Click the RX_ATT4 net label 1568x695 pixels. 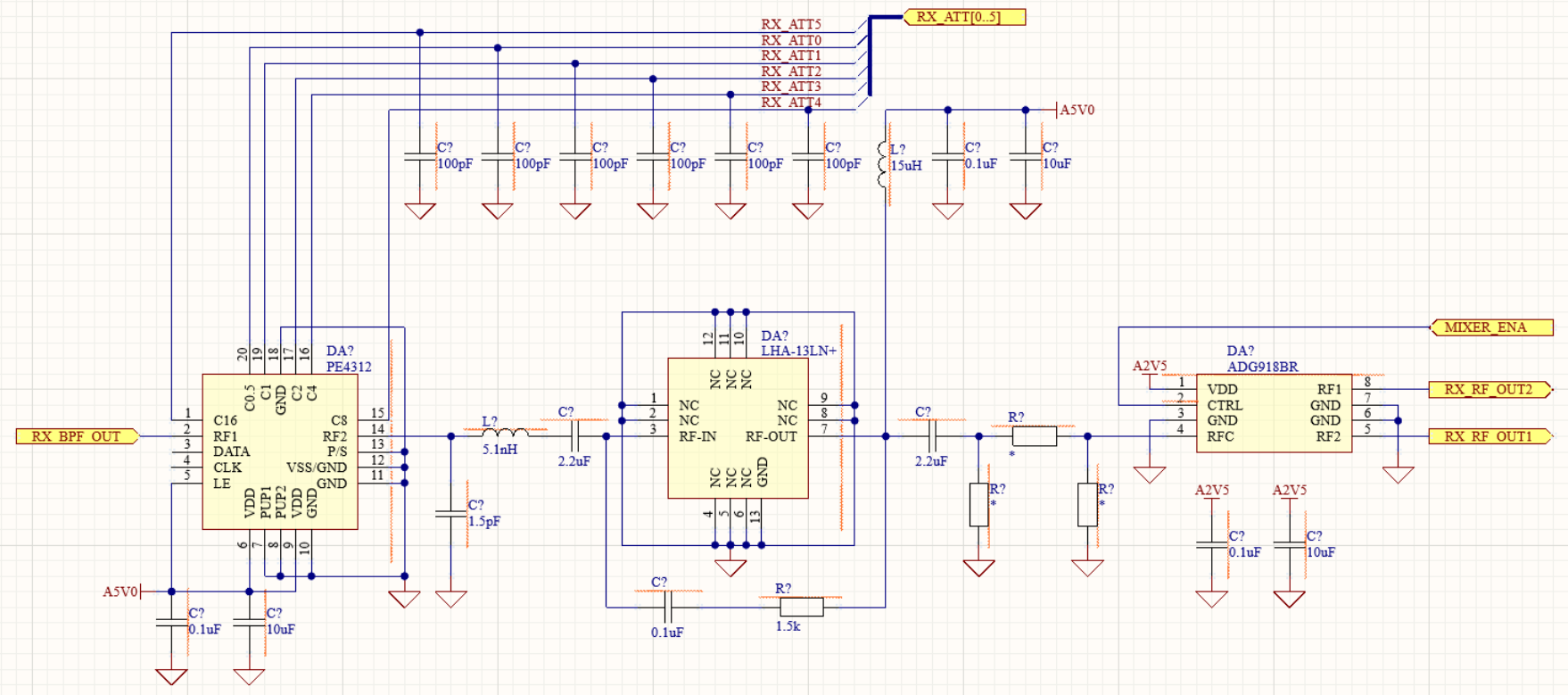pos(790,103)
